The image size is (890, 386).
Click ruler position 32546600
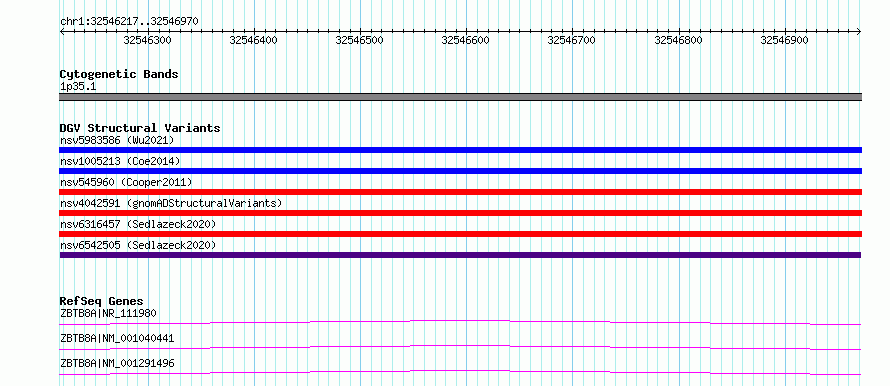[466, 40]
